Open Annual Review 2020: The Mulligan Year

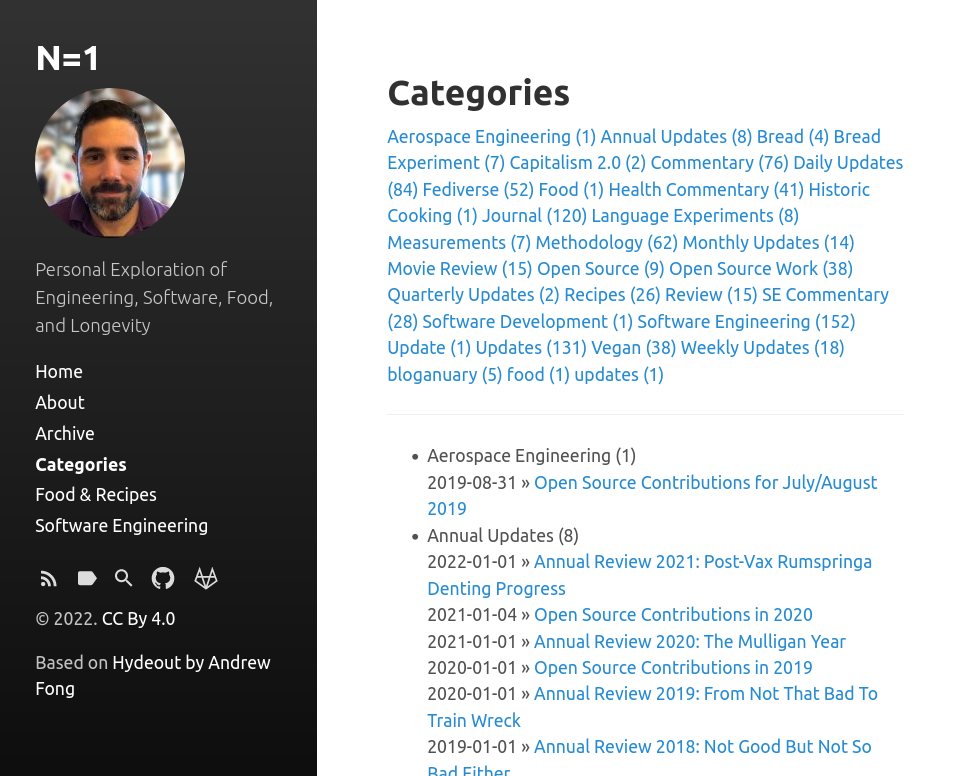[x=689, y=642]
